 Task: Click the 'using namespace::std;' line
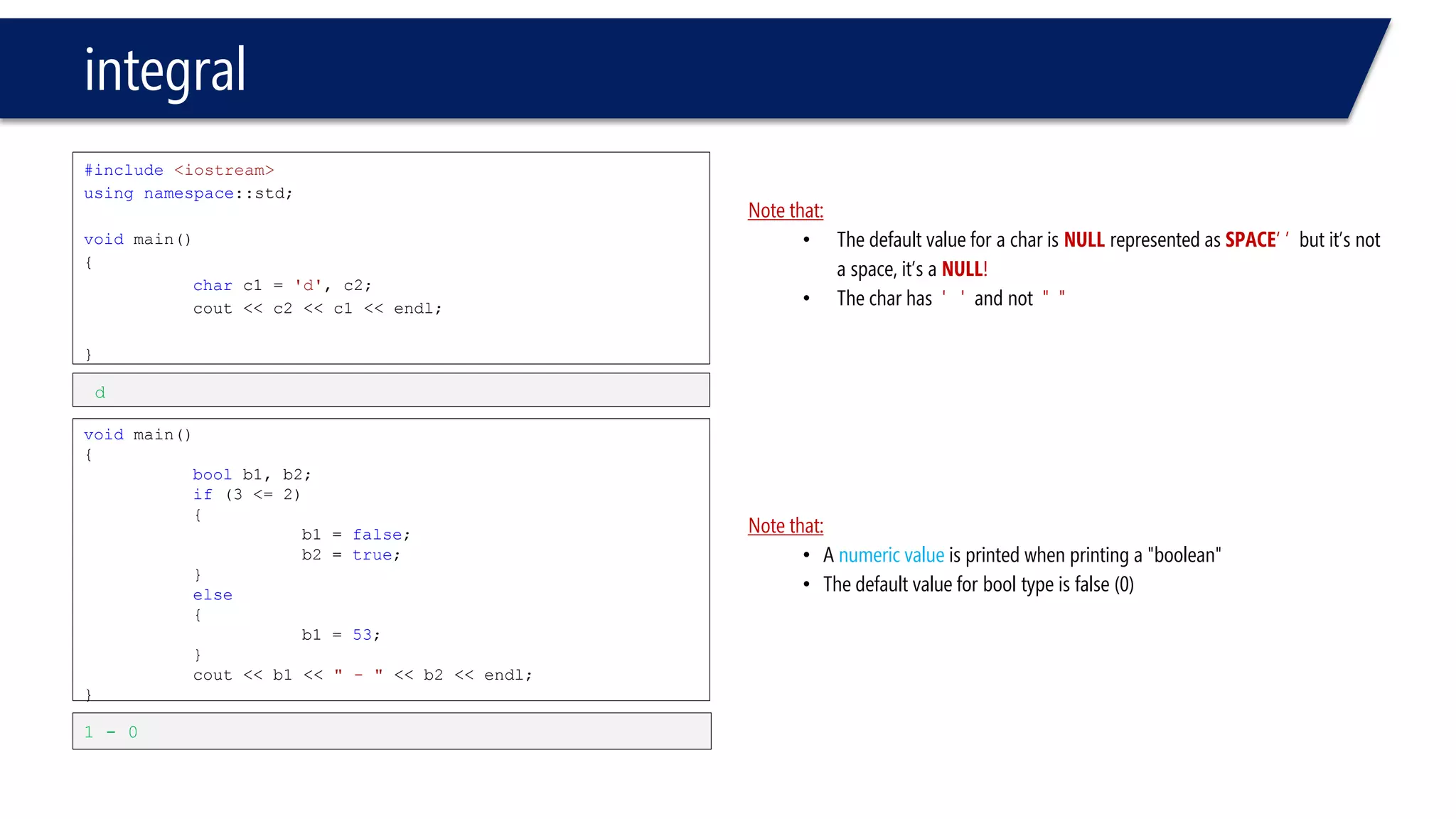pyautogui.click(x=188, y=193)
